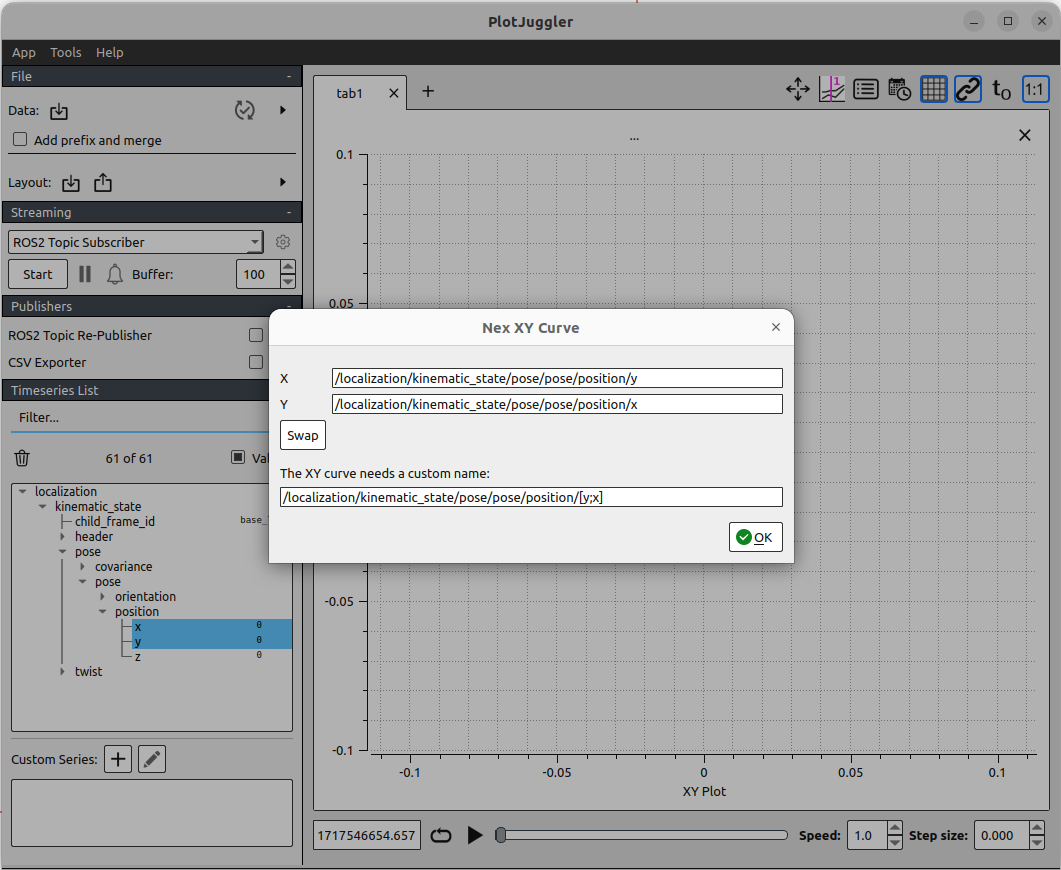Click the link axes chain icon

tap(967, 90)
